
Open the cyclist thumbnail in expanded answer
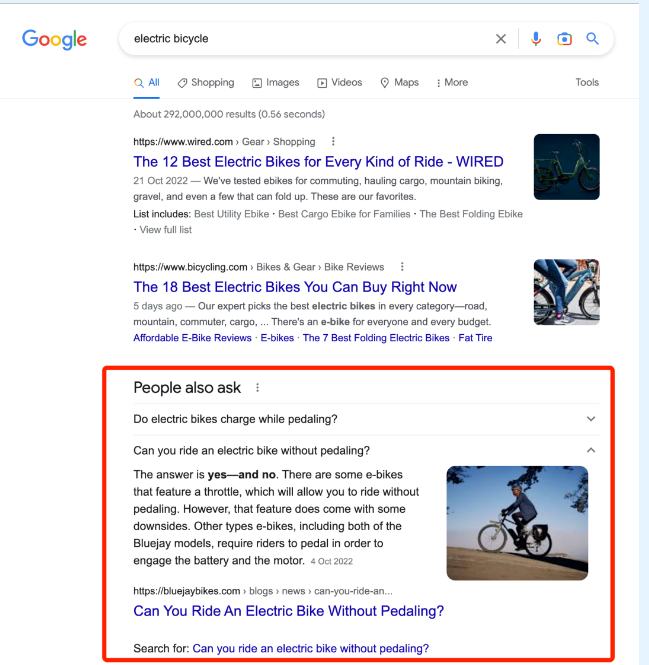pyautogui.click(x=517, y=523)
